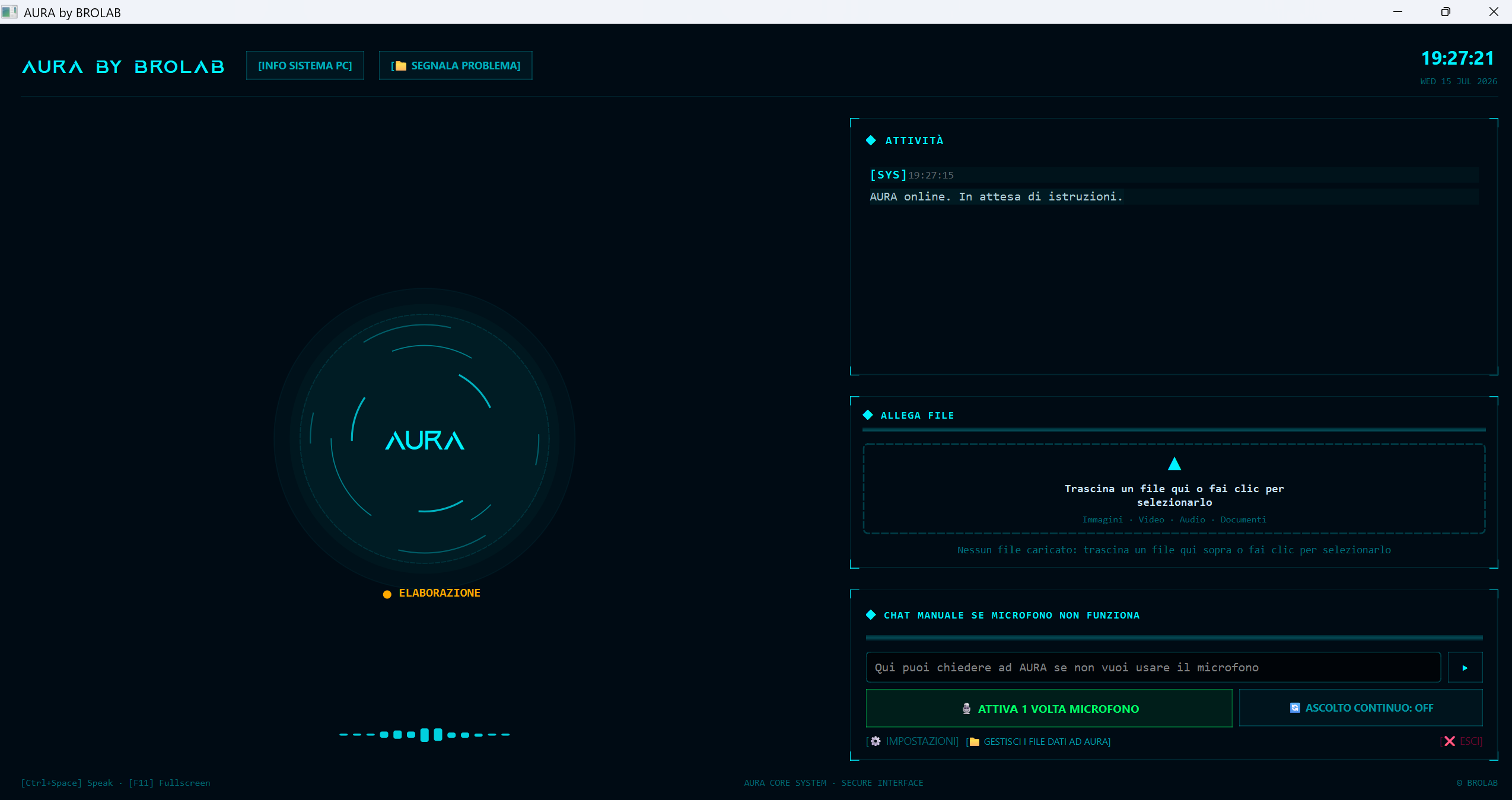Click the AURA by BROLAB title bar icon
The image size is (1512, 800).
(x=9, y=12)
